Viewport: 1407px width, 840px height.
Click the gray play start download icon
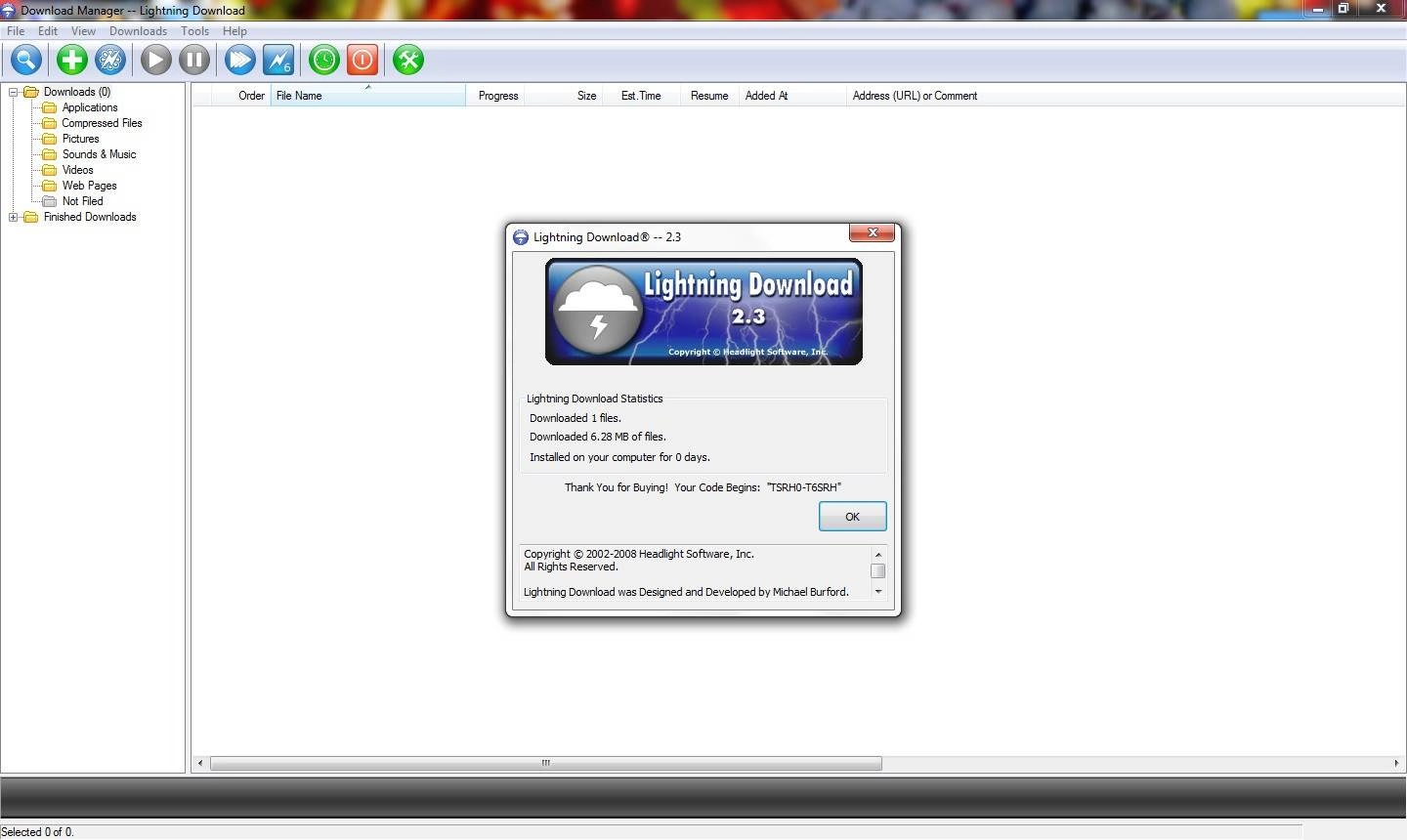[155, 60]
